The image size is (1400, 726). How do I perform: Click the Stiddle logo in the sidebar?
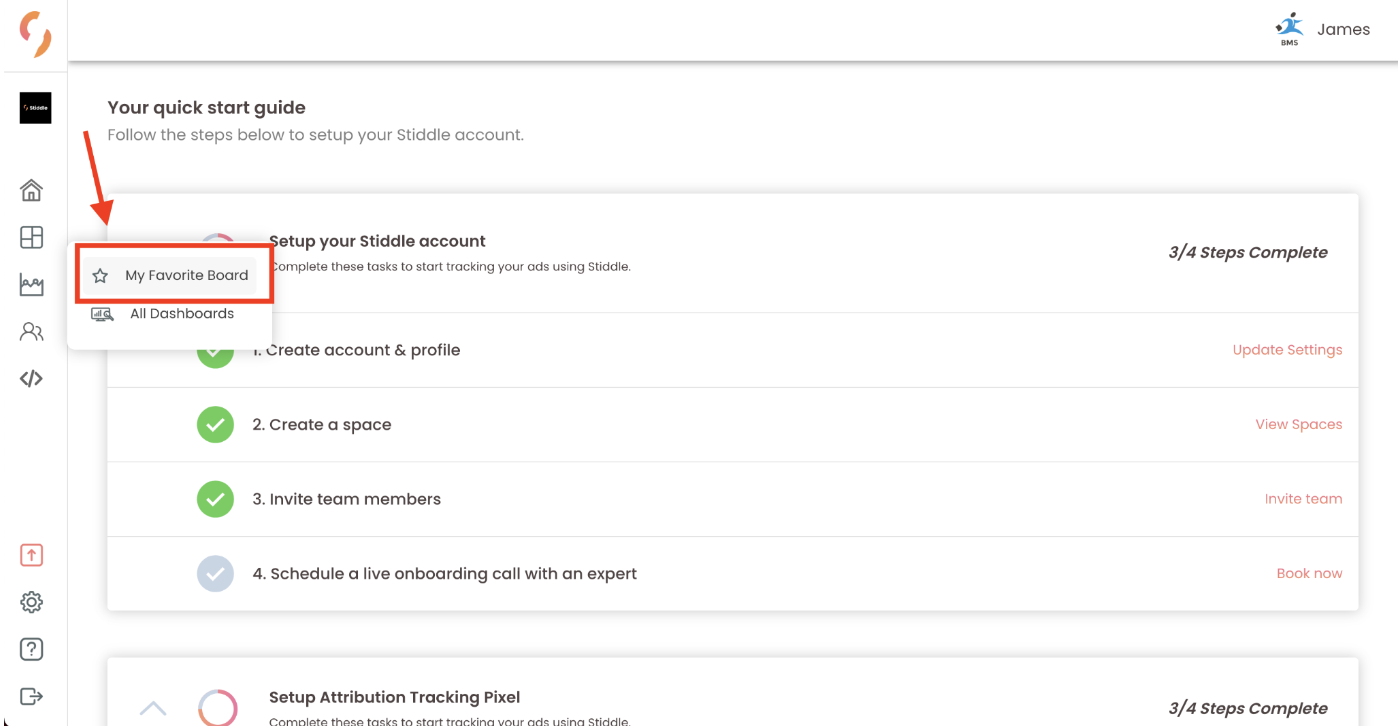[x=35, y=34]
